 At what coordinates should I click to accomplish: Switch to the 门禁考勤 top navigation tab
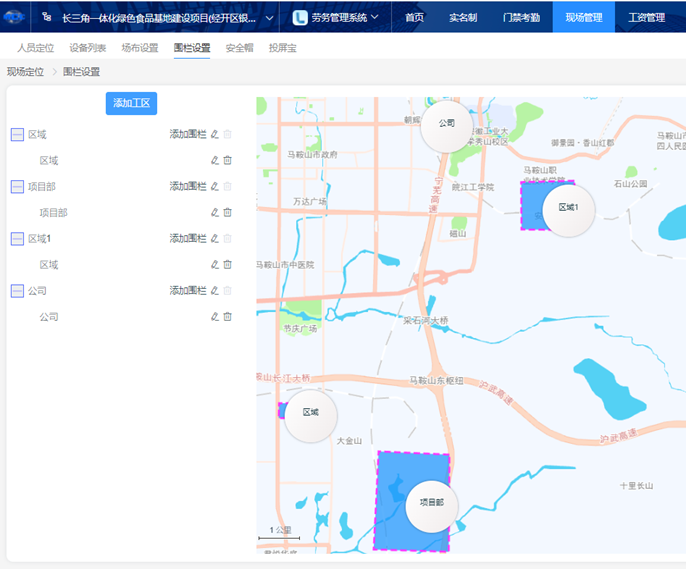click(521, 17)
